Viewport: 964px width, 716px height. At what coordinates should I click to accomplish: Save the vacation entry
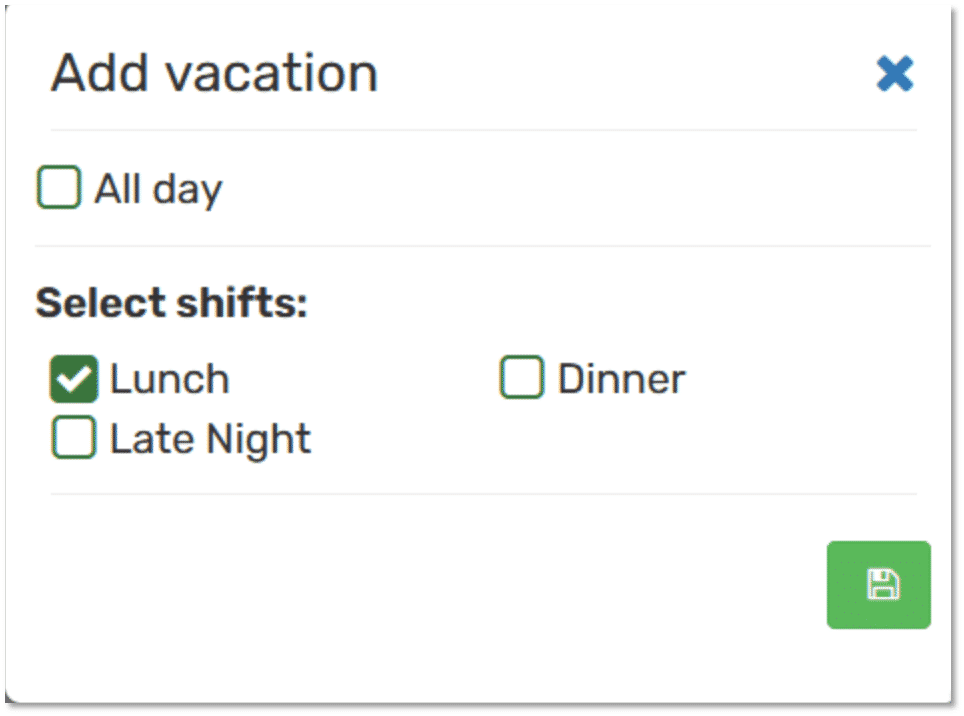tap(878, 585)
